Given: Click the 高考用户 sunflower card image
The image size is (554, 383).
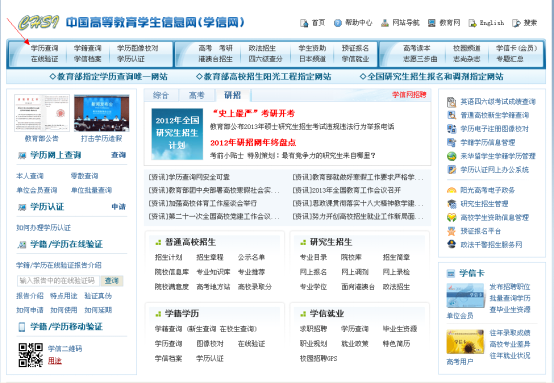Looking at the screenshot, I should click(465, 342).
